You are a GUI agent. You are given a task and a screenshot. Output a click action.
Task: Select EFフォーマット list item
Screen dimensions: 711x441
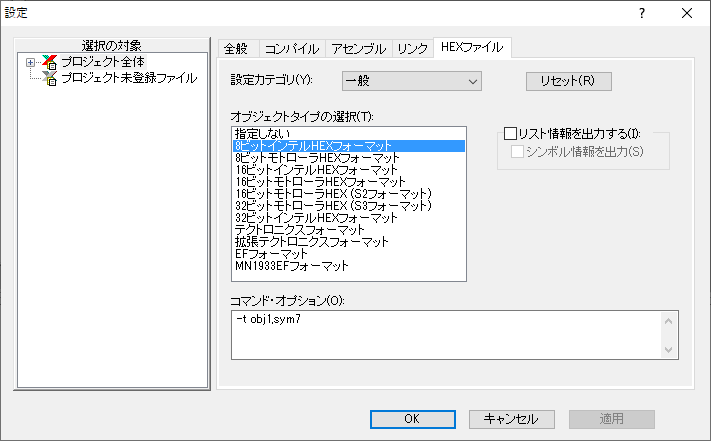click(349, 254)
